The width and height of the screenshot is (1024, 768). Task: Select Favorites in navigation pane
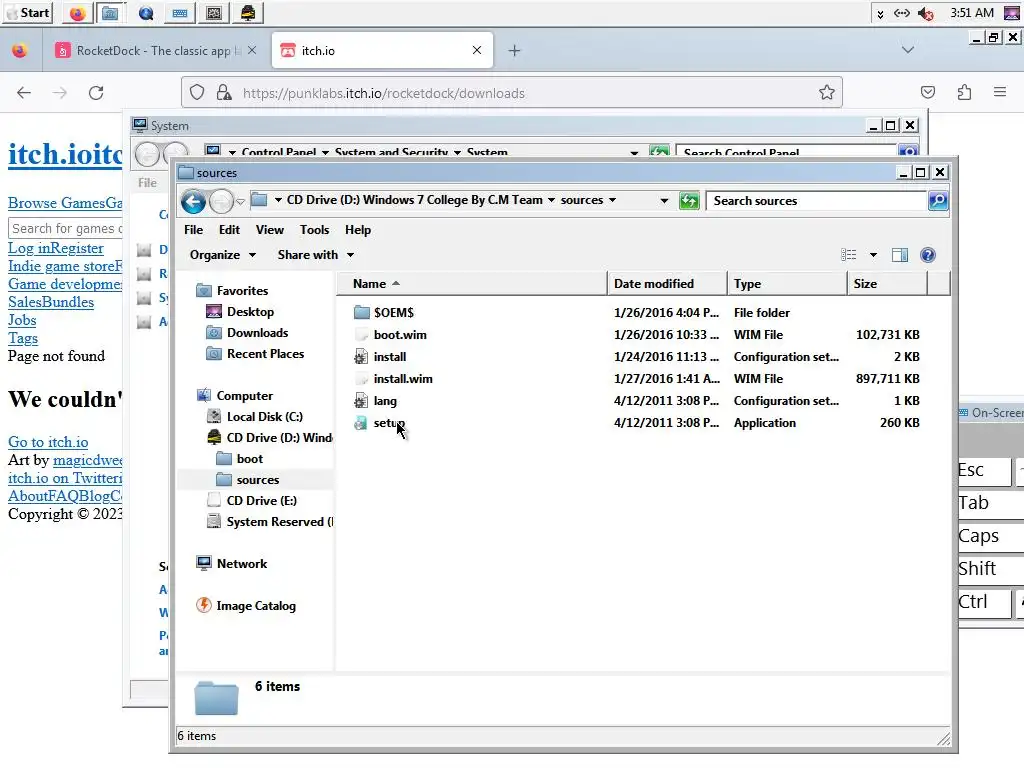(x=242, y=291)
